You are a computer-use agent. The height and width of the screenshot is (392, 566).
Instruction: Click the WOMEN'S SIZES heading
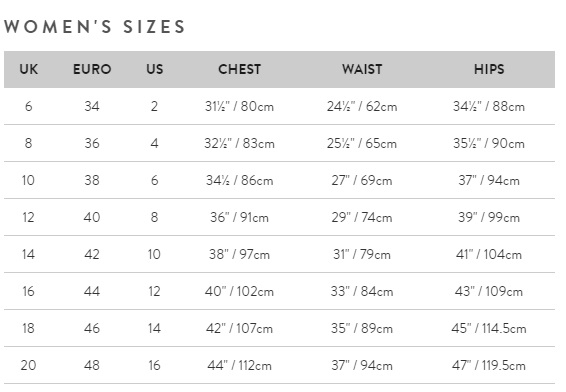click(x=95, y=27)
